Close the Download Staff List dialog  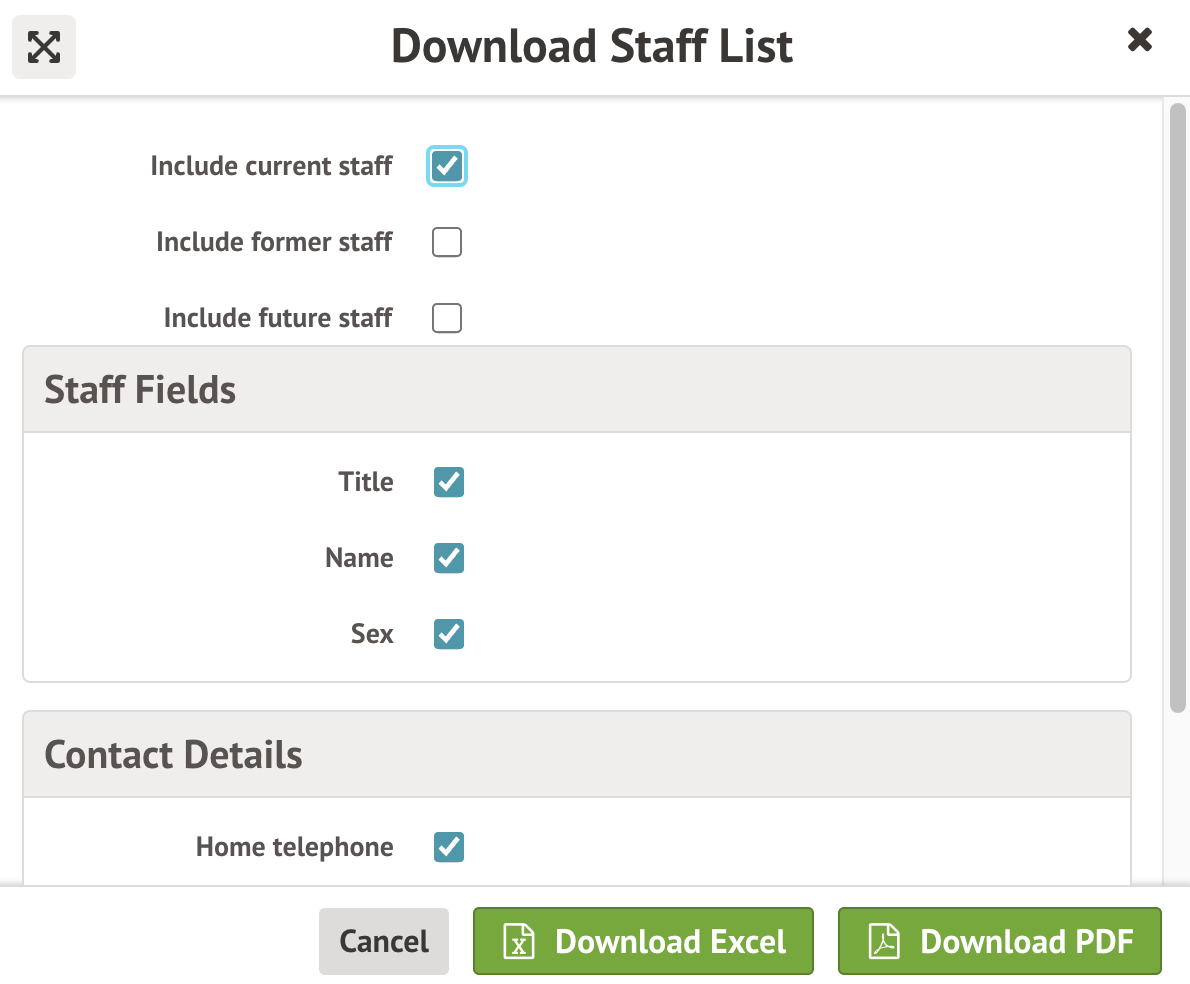(1139, 40)
